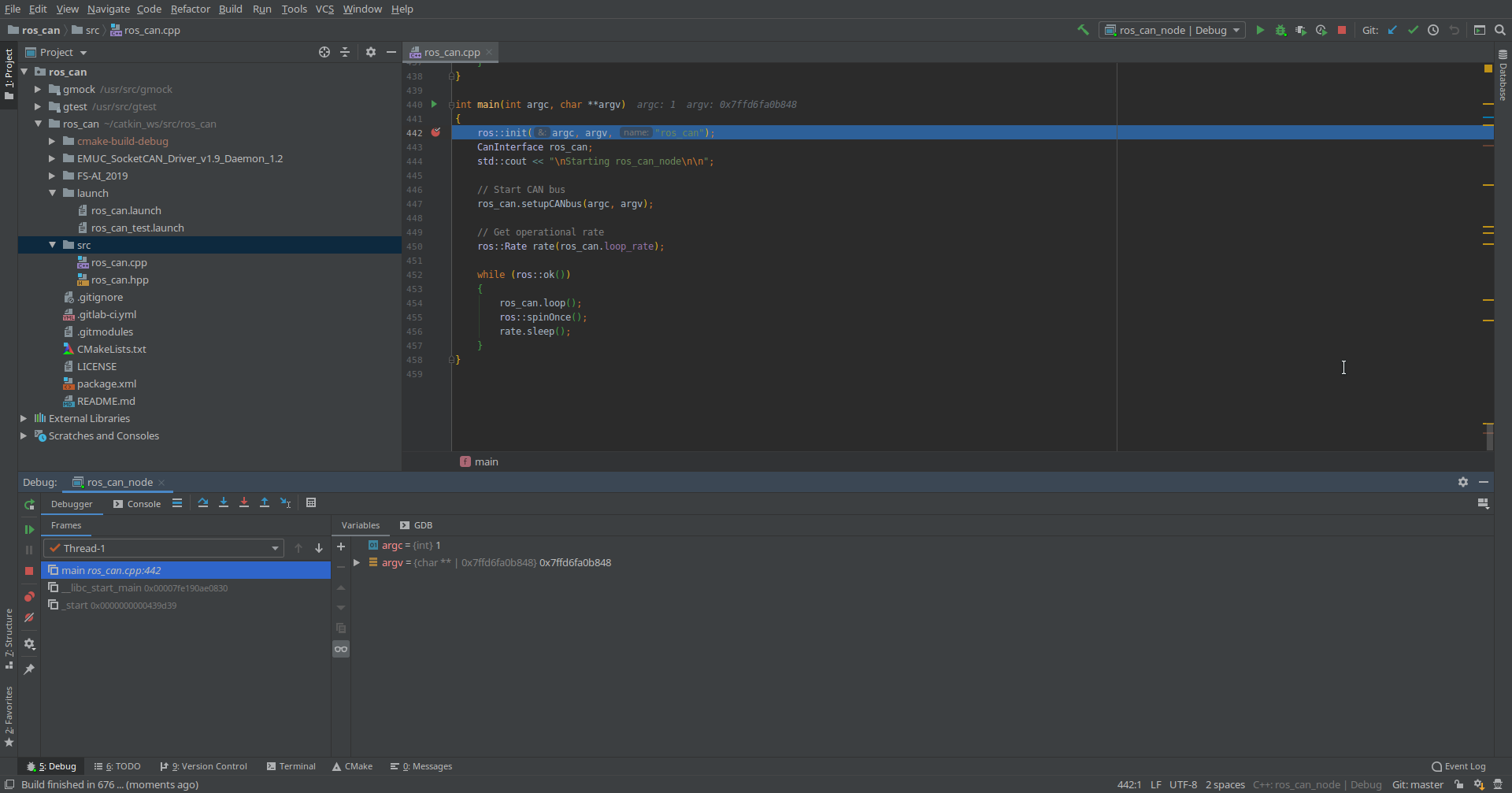Expand External Libraries node
Image resolution: width=1512 pixels, height=793 pixels.
[x=24, y=418]
